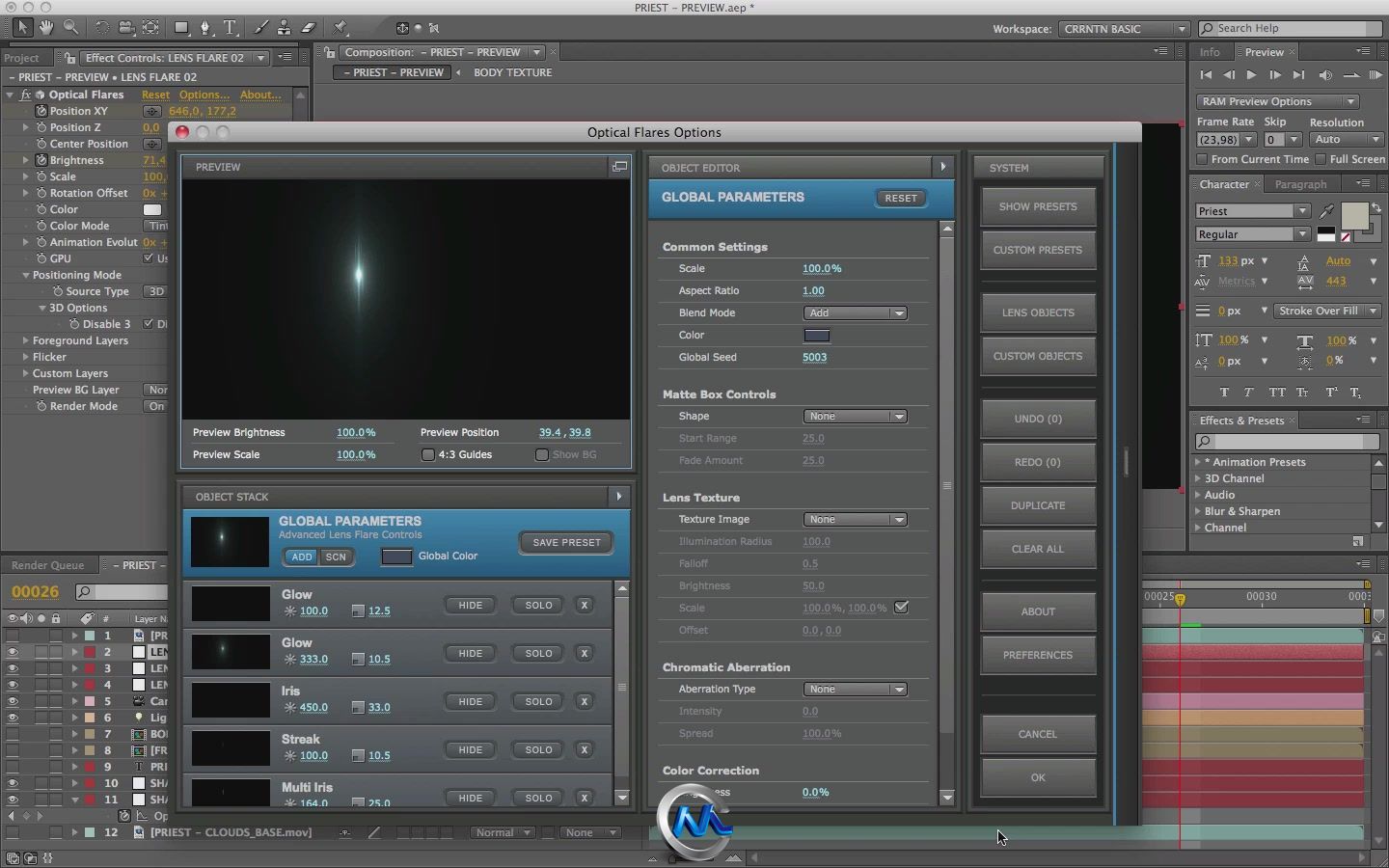
Task: Select the Rectangle shape tool
Action: pyautogui.click(x=181, y=27)
